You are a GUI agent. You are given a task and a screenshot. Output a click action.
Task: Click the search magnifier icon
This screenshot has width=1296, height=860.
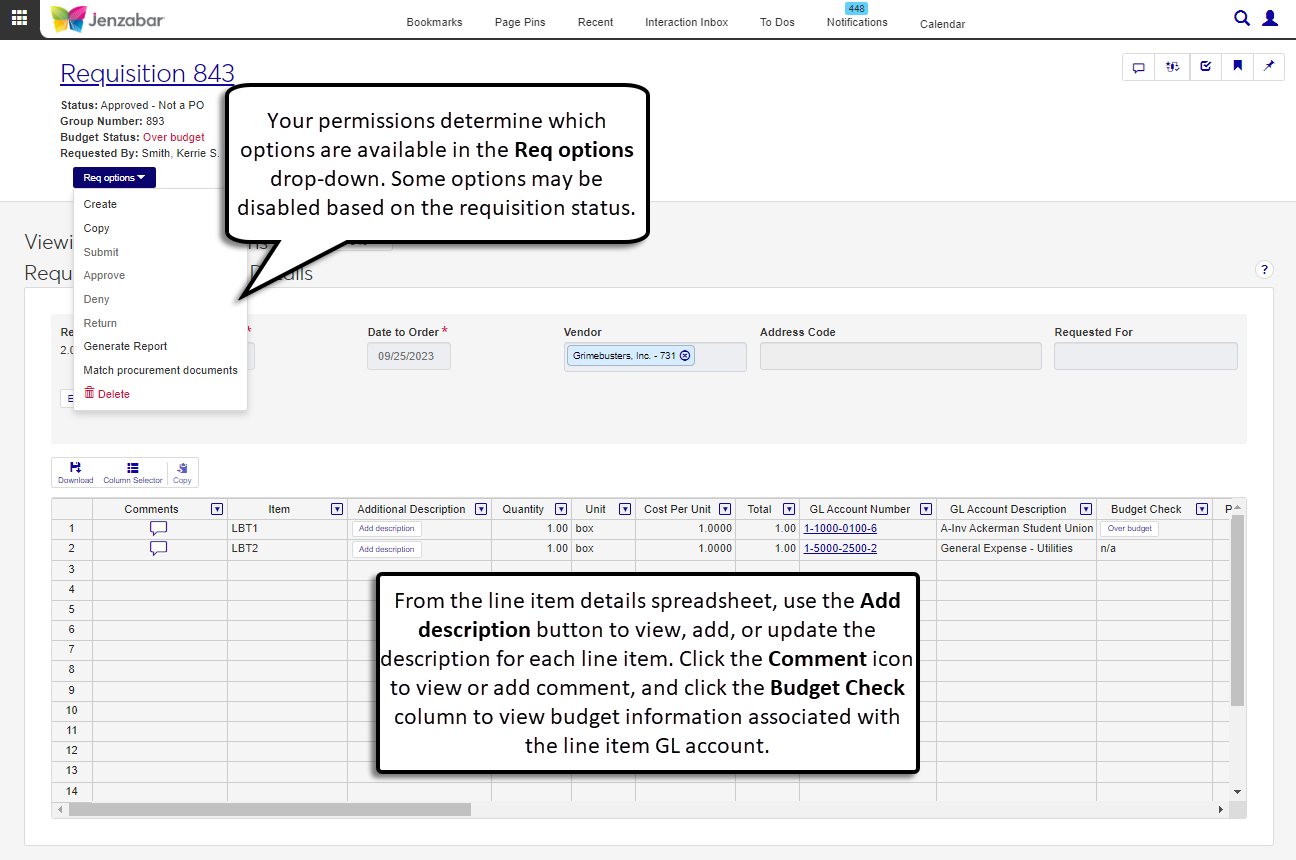click(1242, 18)
